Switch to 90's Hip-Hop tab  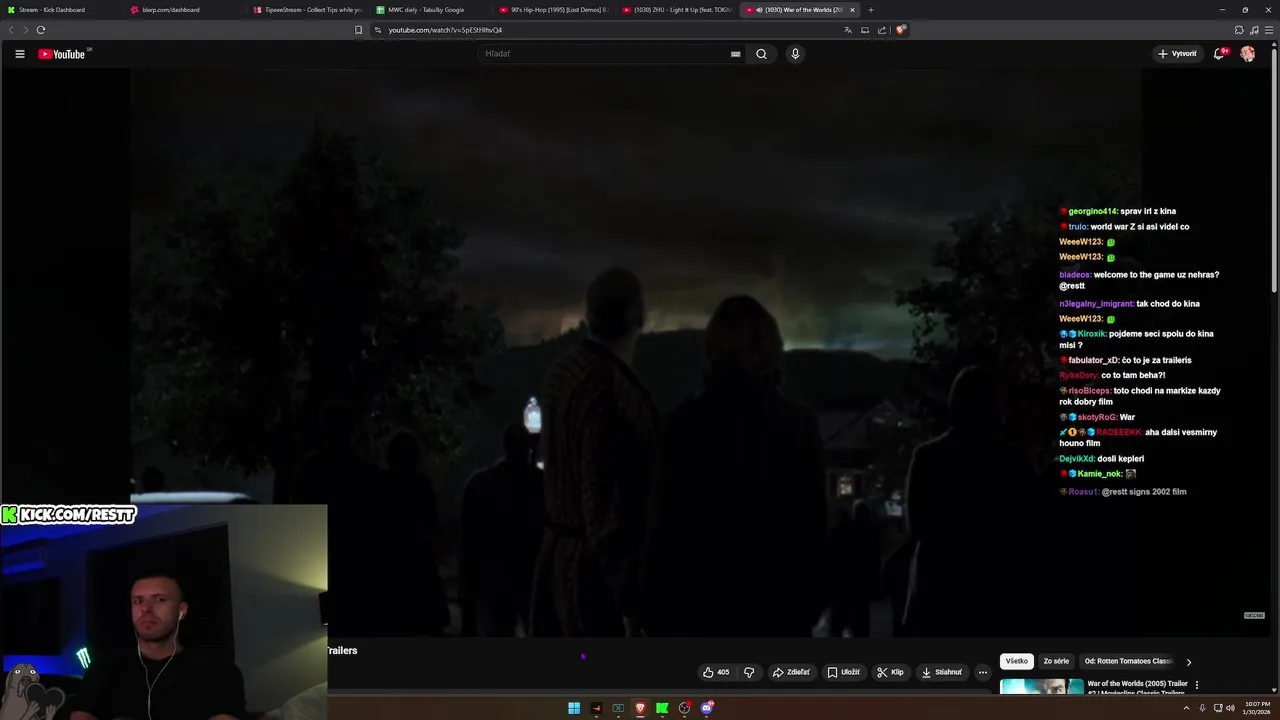[x=553, y=10]
